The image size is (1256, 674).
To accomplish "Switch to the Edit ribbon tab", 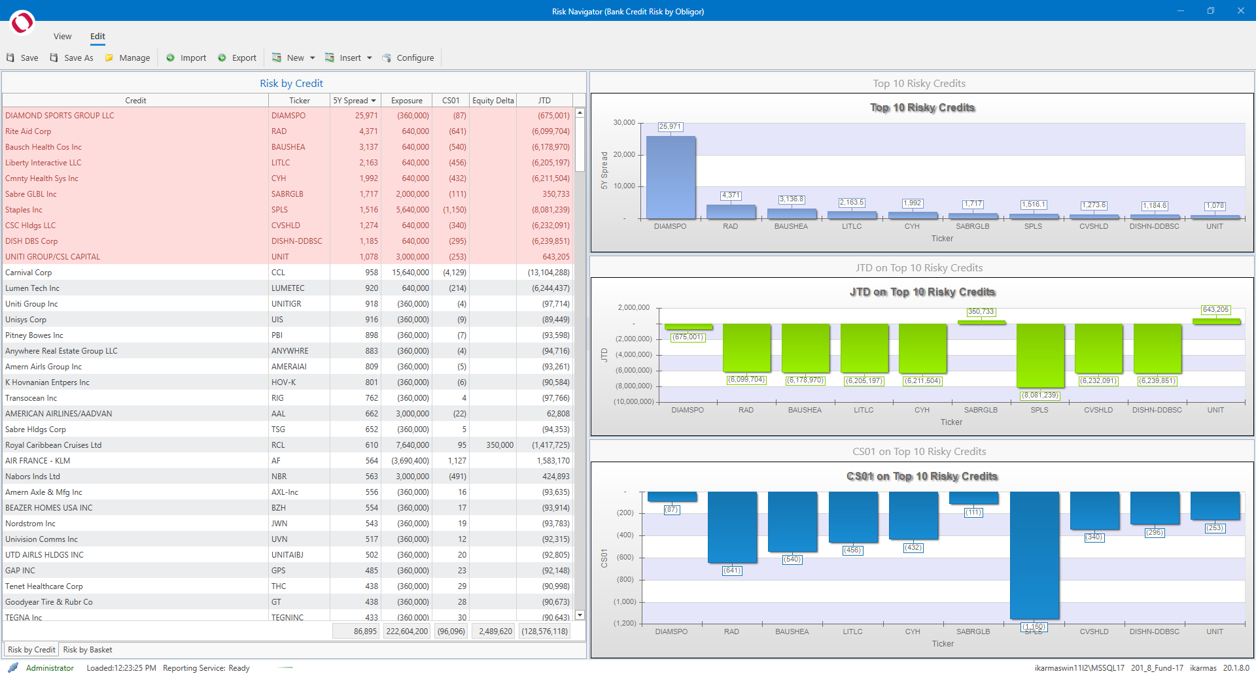I will pos(97,36).
